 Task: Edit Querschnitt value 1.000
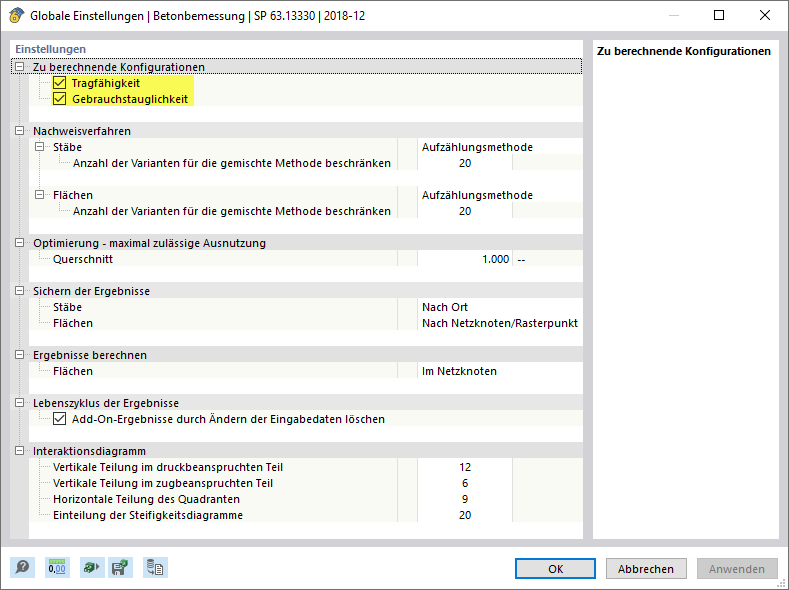click(x=464, y=259)
